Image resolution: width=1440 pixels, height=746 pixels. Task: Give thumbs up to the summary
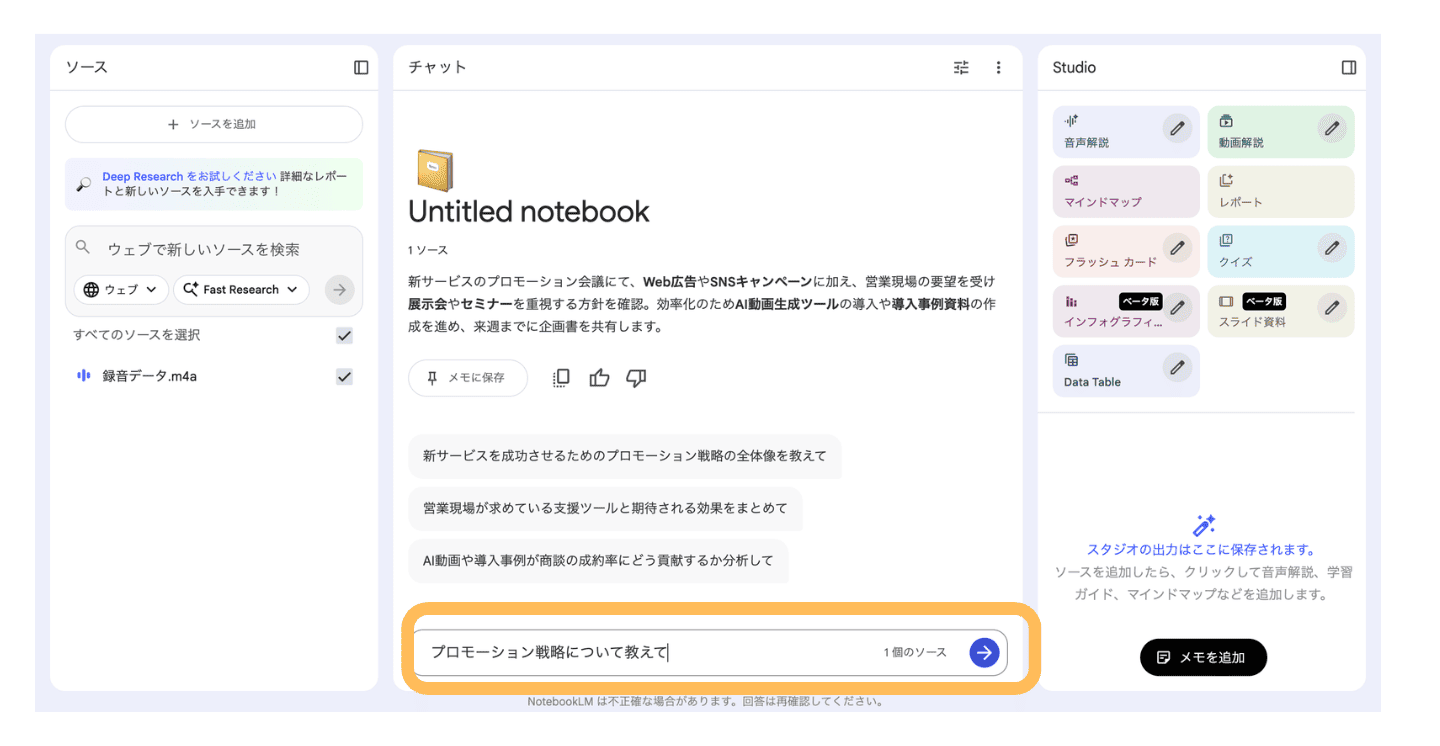tap(599, 378)
